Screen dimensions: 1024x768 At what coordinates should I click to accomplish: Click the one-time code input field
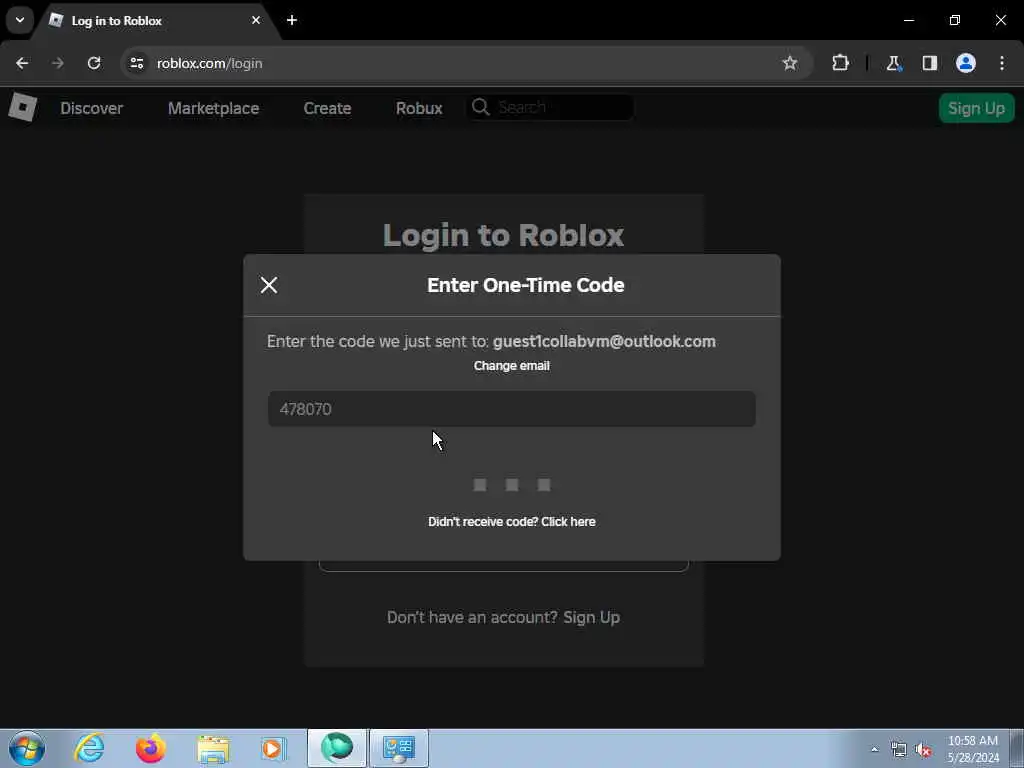511,409
